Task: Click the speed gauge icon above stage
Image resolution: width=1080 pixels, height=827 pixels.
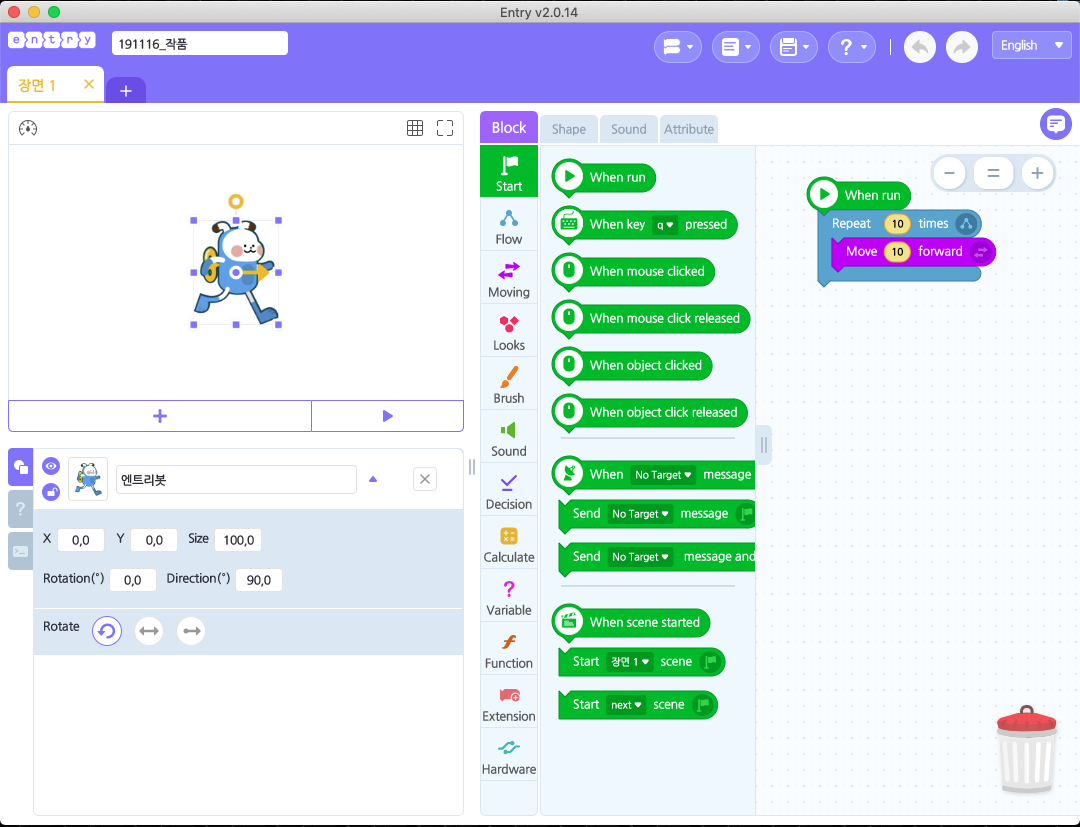Action: [x=28, y=128]
